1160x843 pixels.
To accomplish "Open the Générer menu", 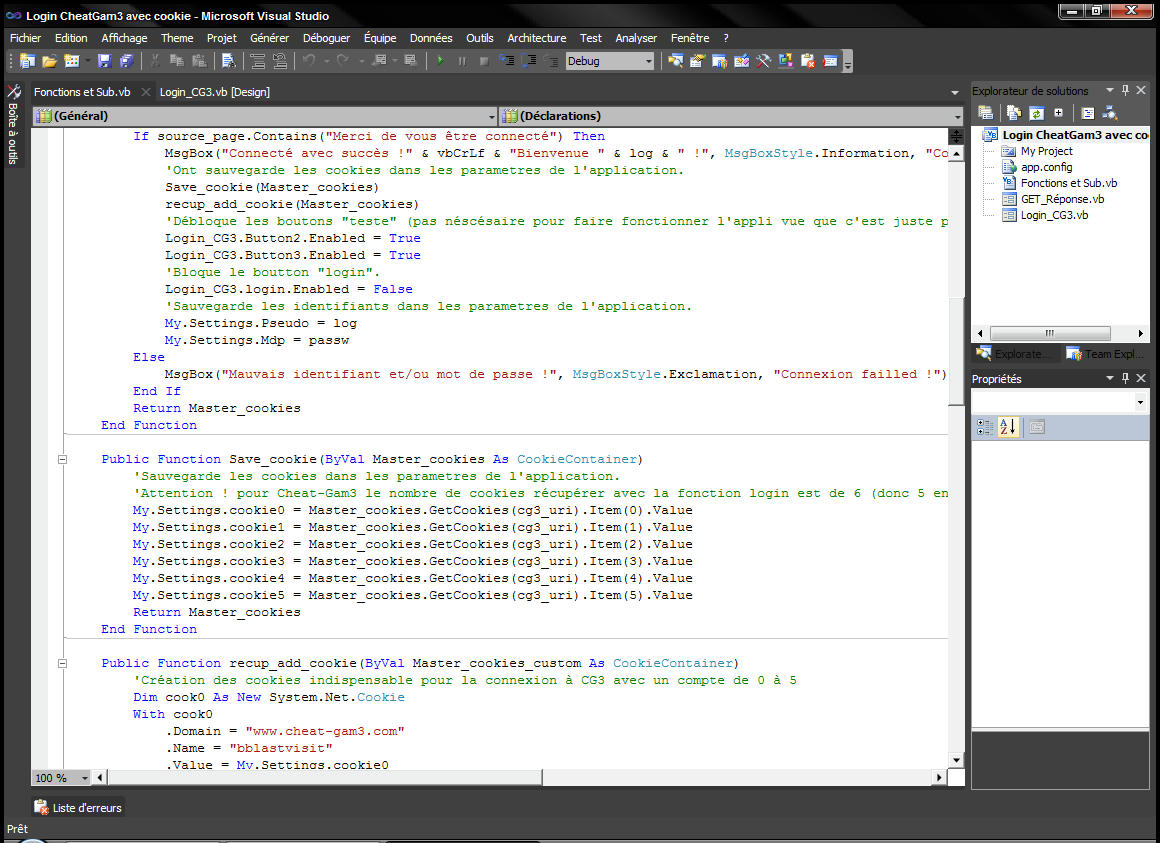I will (x=269, y=38).
